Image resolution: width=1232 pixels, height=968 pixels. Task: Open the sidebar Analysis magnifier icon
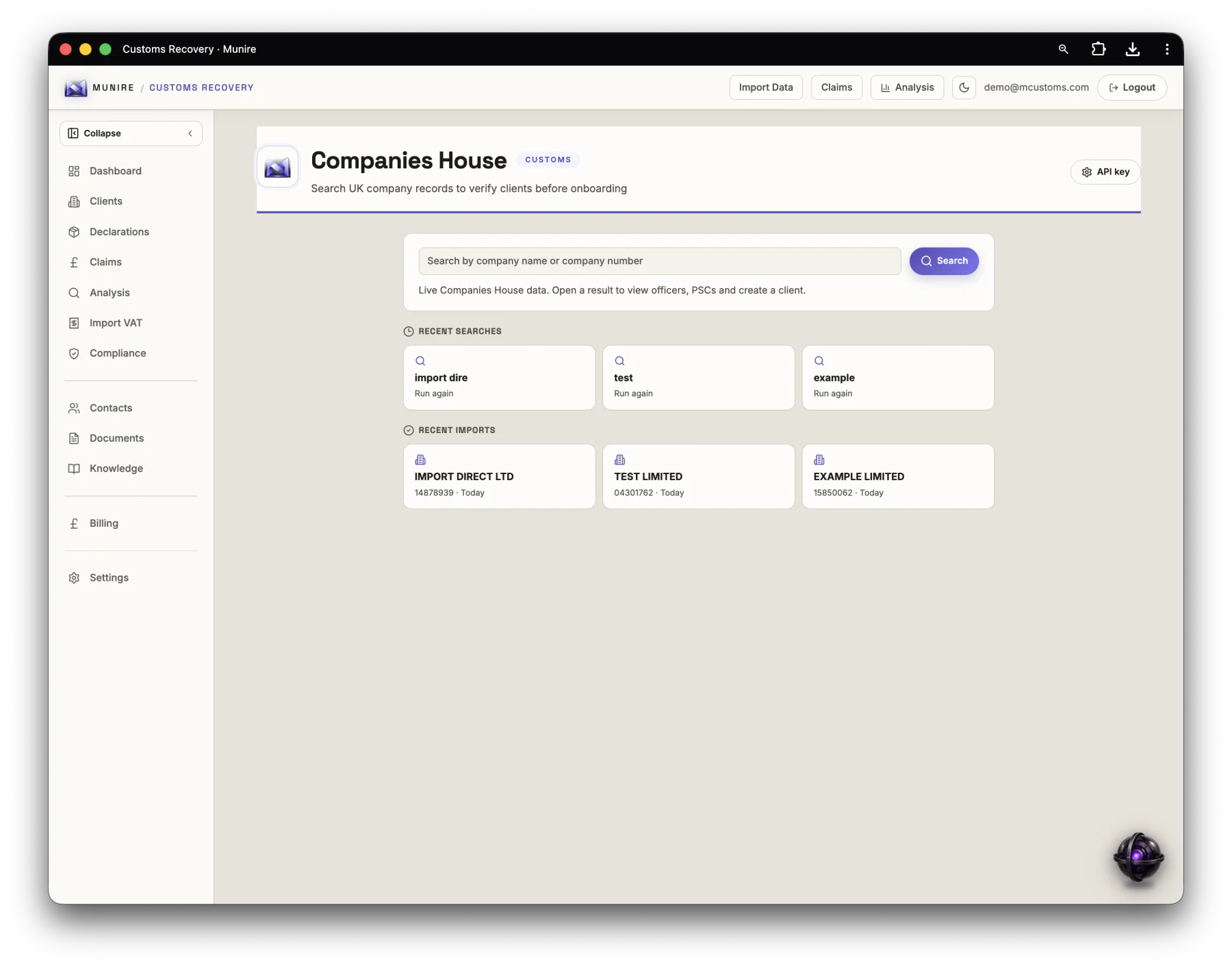tap(74, 293)
